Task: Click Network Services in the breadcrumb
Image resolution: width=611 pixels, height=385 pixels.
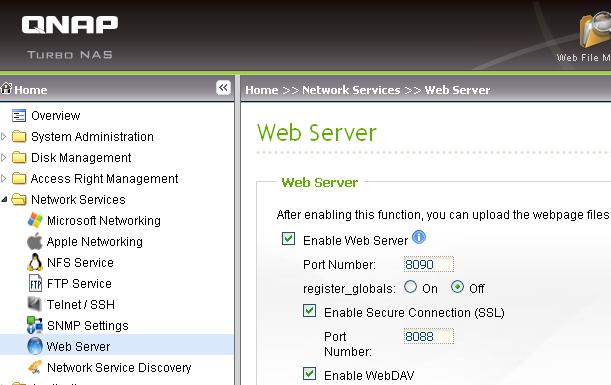Action: (x=351, y=90)
